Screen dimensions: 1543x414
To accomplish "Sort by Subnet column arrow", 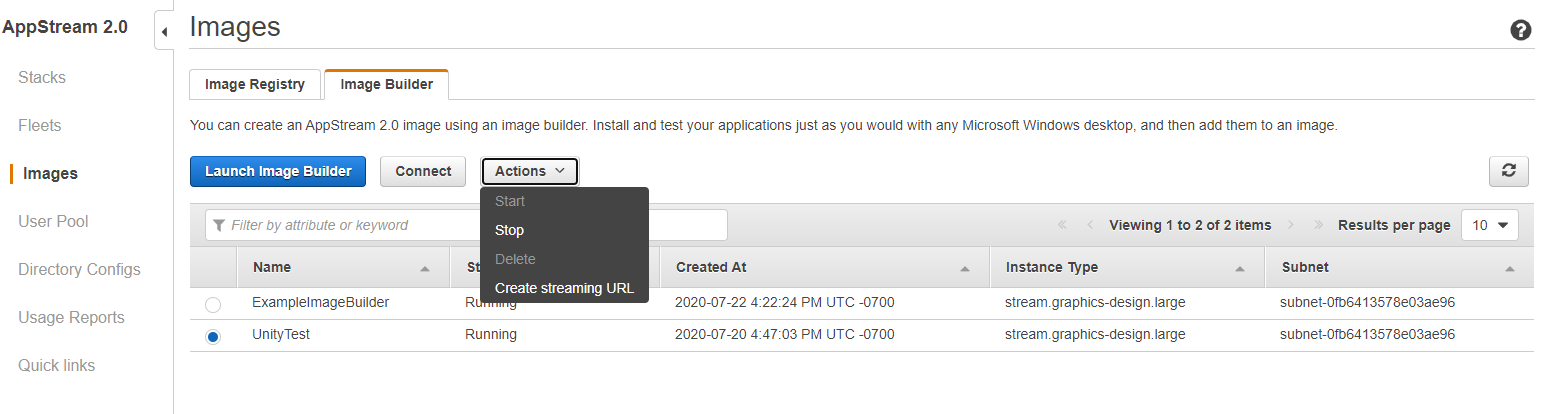I will tap(1509, 269).
